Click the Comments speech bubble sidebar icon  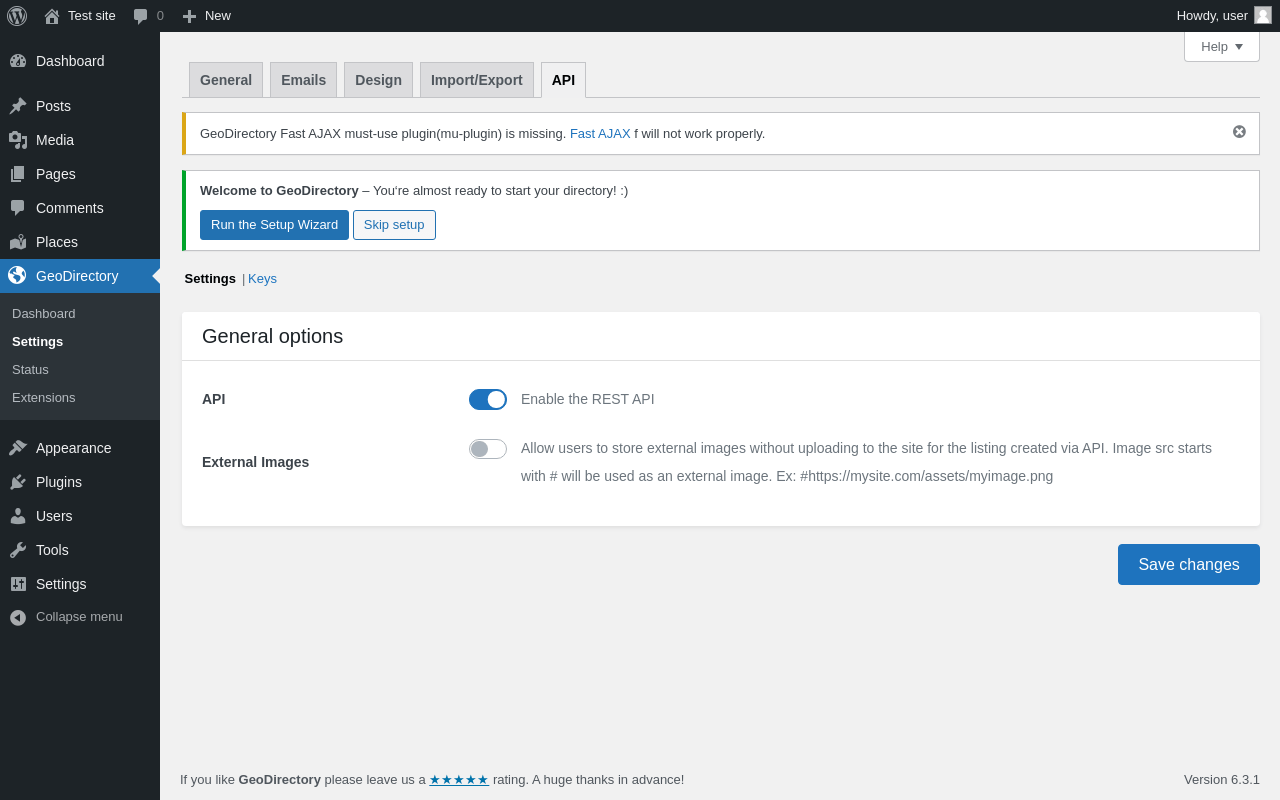18,208
